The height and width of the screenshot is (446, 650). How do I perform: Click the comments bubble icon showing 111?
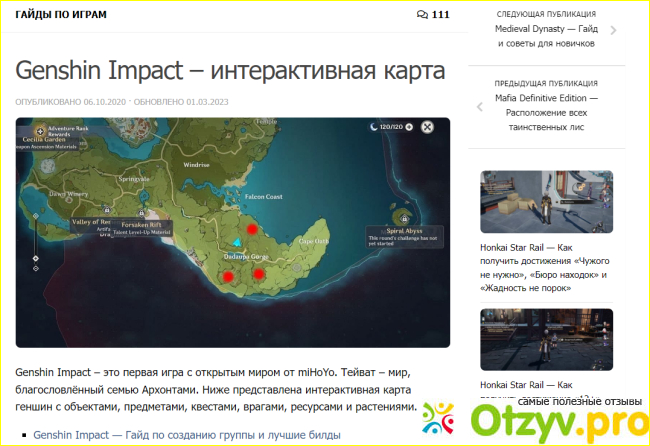click(422, 15)
